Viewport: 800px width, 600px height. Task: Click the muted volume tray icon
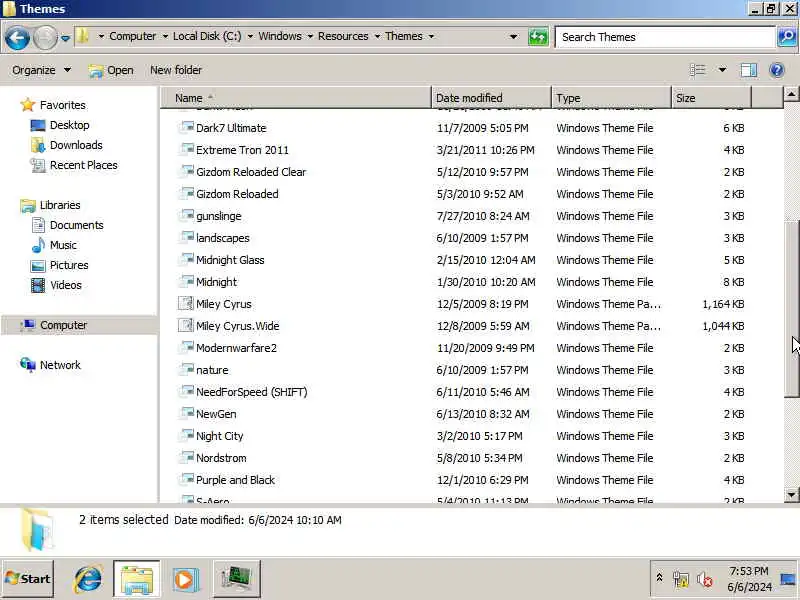[705, 580]
